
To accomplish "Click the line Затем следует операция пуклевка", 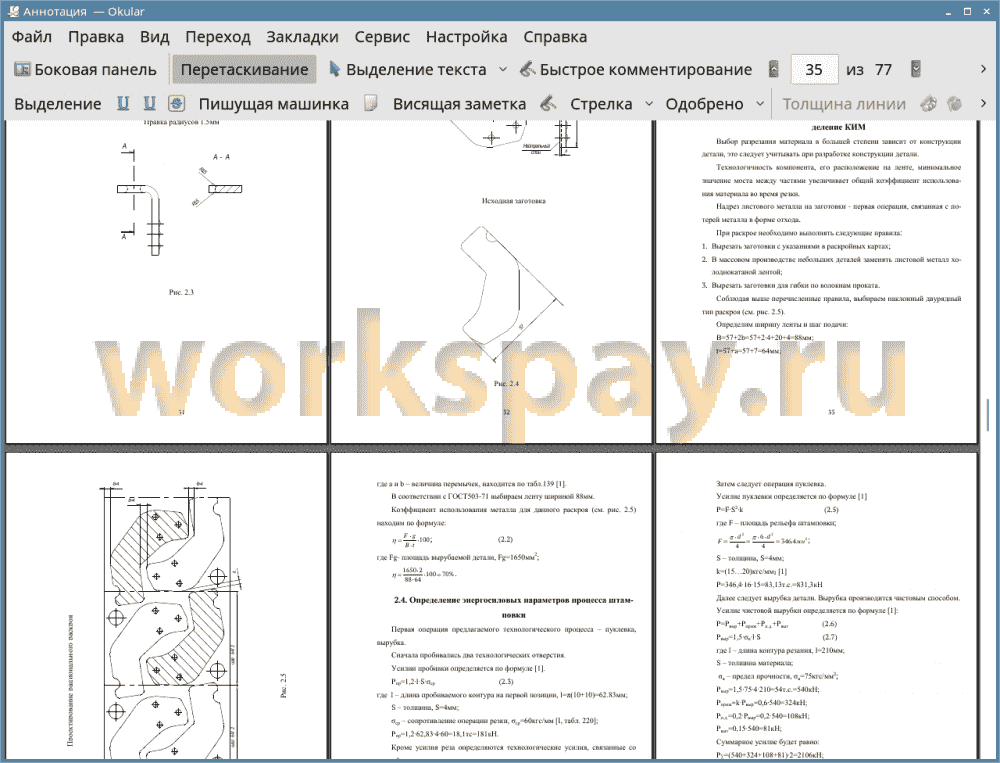I will point(770,484).
